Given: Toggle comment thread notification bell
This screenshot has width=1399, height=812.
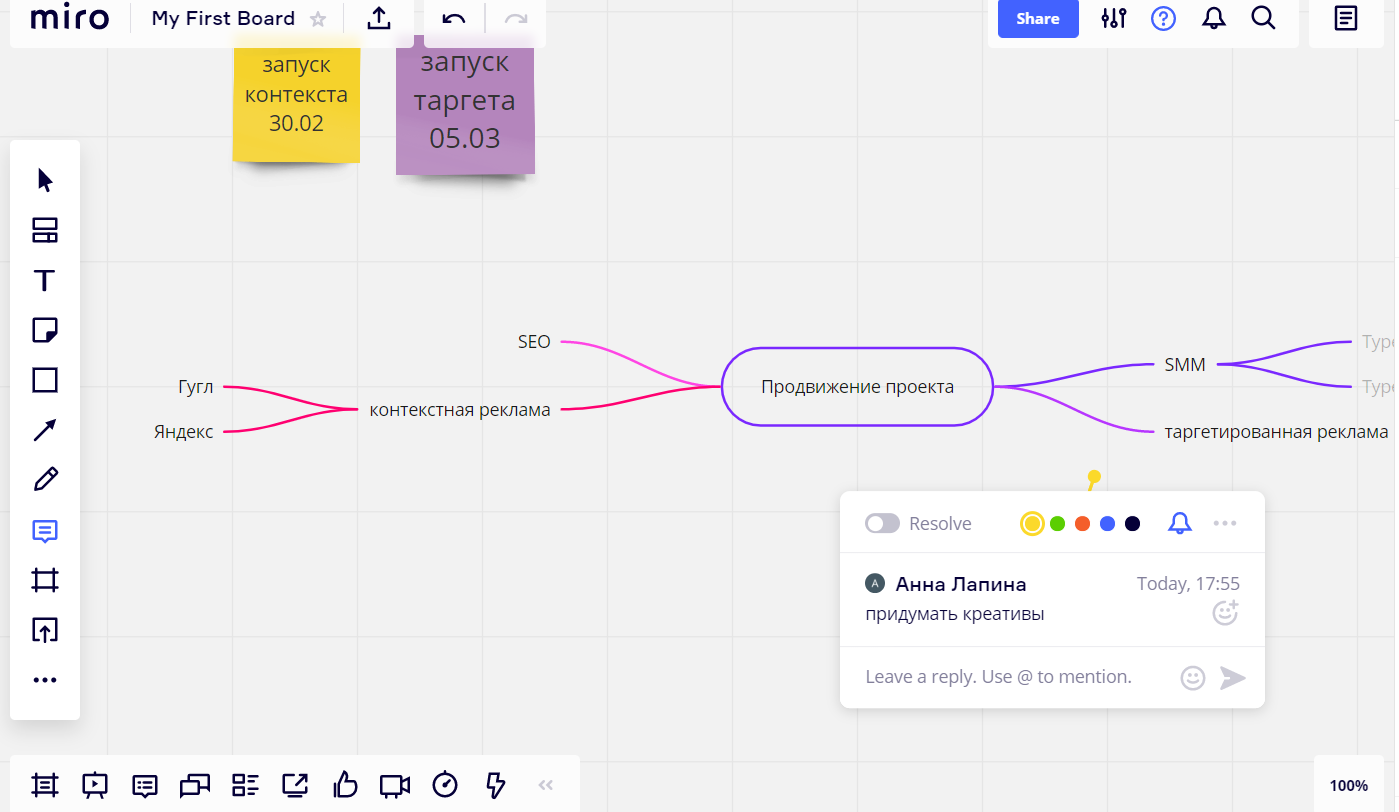Looking at the screenshot, I should 1180,523.
